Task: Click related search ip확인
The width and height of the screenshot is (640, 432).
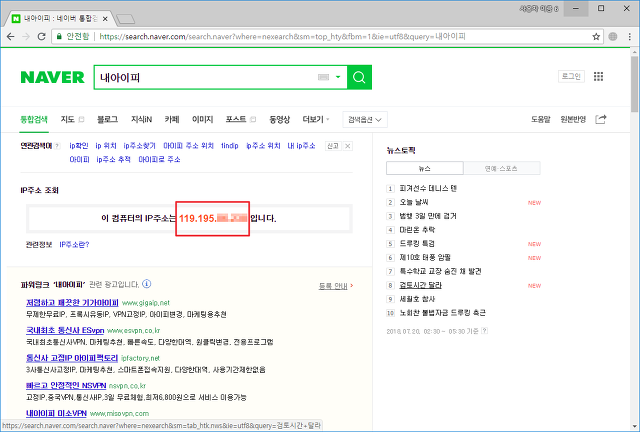Action: point(79,146)
